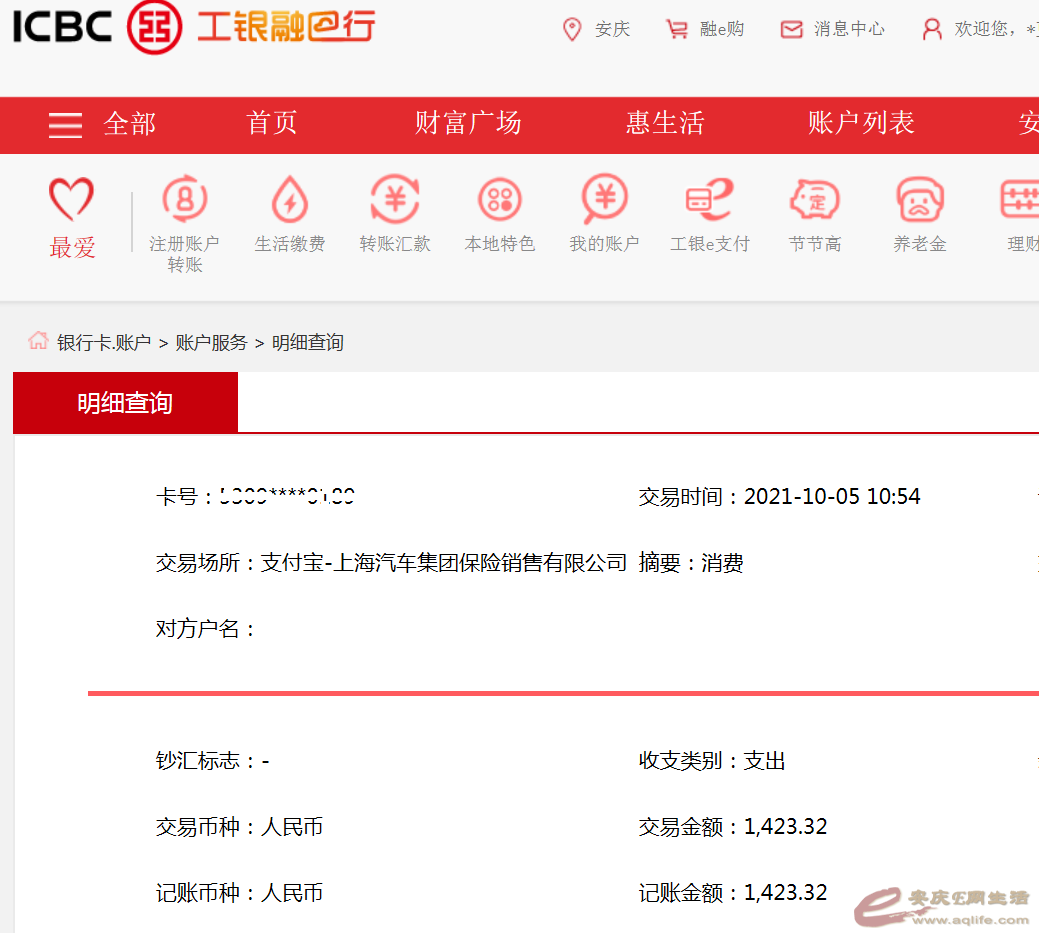Open 生活缴费 water drop icon
Viewport: 1039px width, 933px height.
(x=289, y=200)
